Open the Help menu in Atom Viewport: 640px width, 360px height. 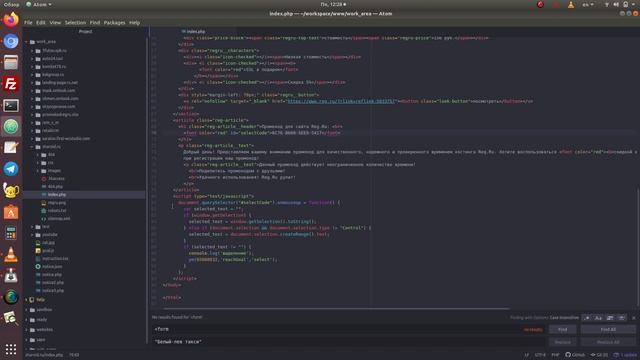coord(134,22)
